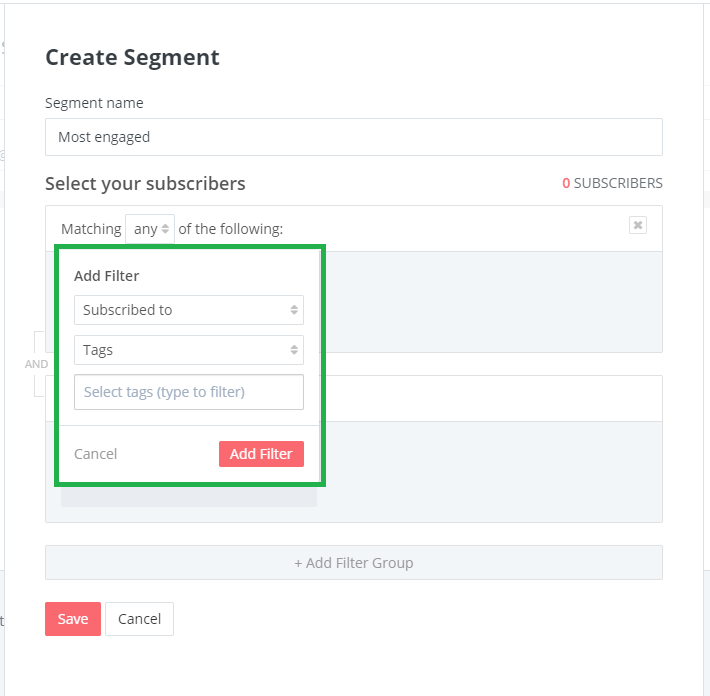Click the 0 SUBSCRIBERS counter

(612, 183)
